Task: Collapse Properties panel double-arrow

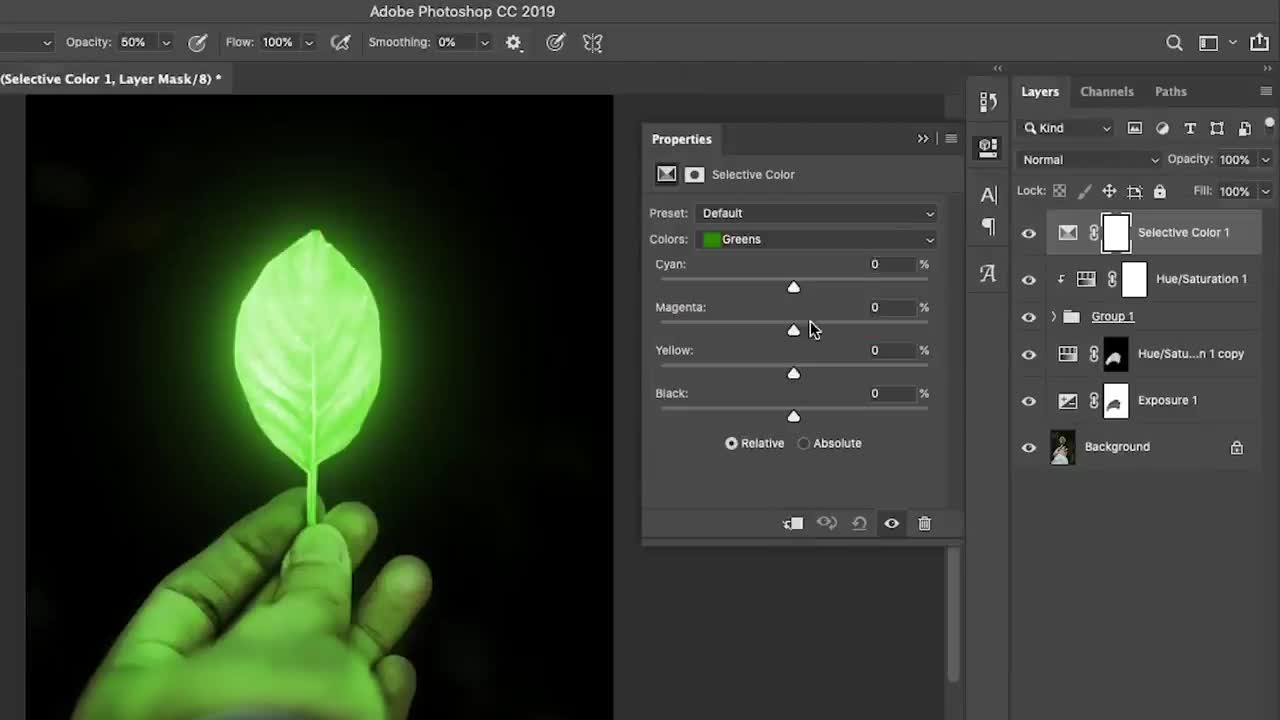Action: [x=923, y=139]
